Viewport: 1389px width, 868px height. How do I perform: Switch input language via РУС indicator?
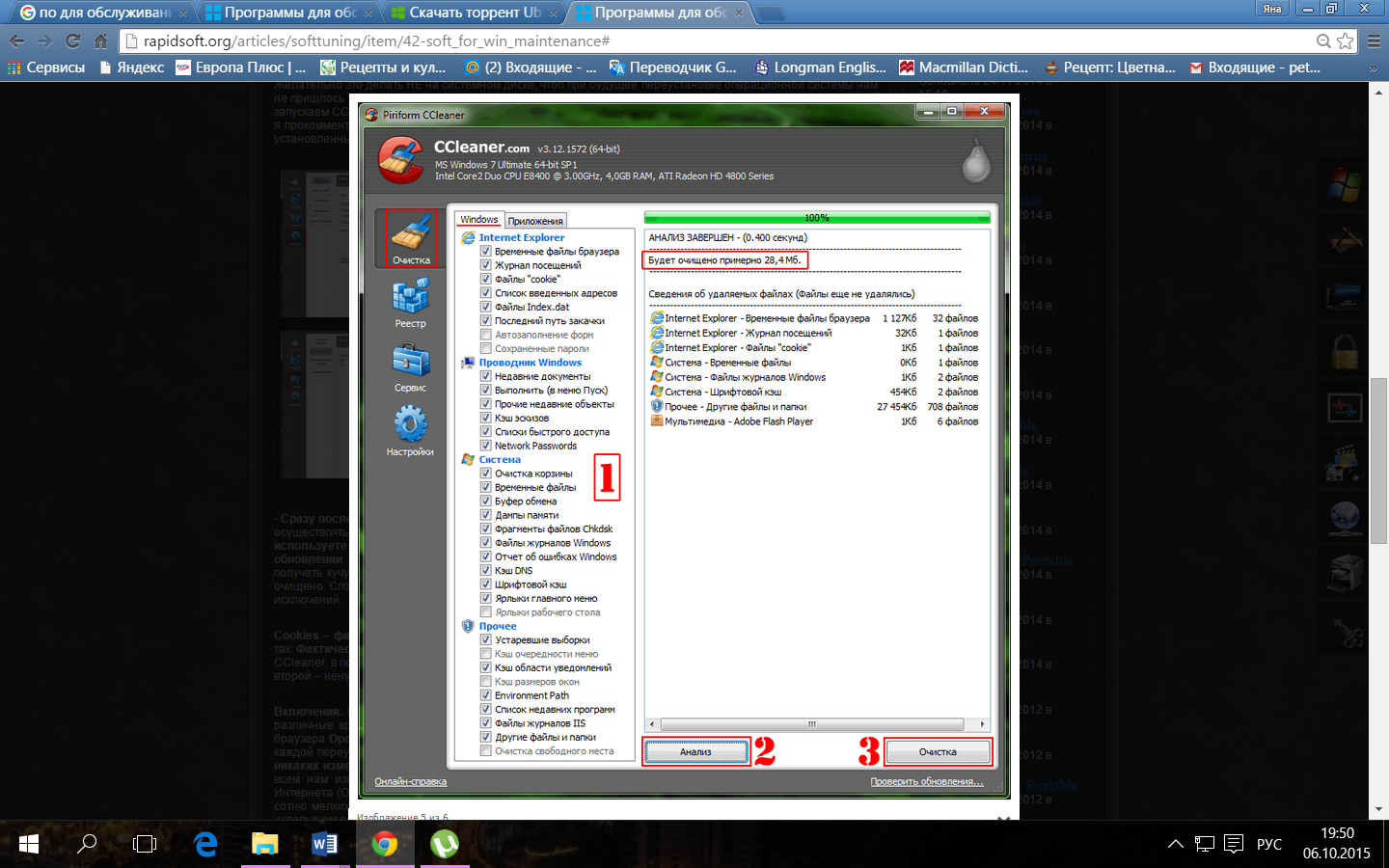pos(1269,844)
